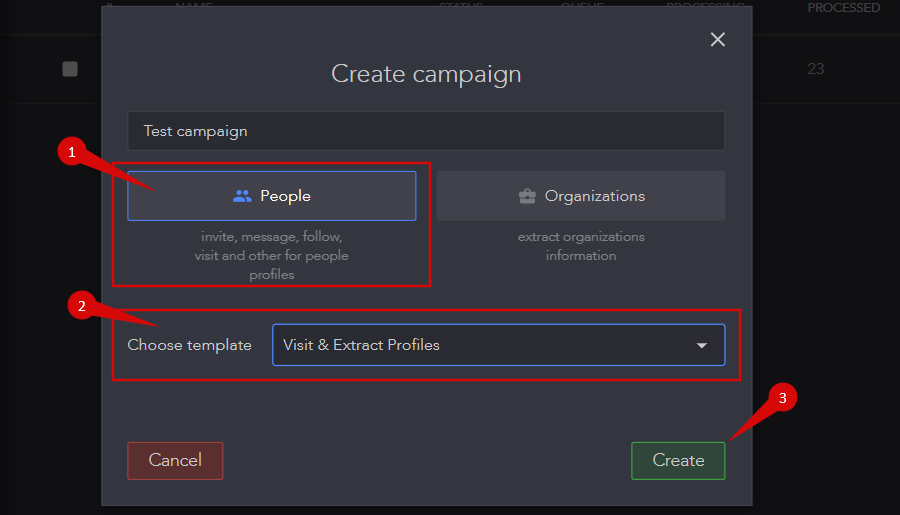The width and height of the screenshot is (900, 515).
Task: Select the People campaign type label
Action: point(285,196)
